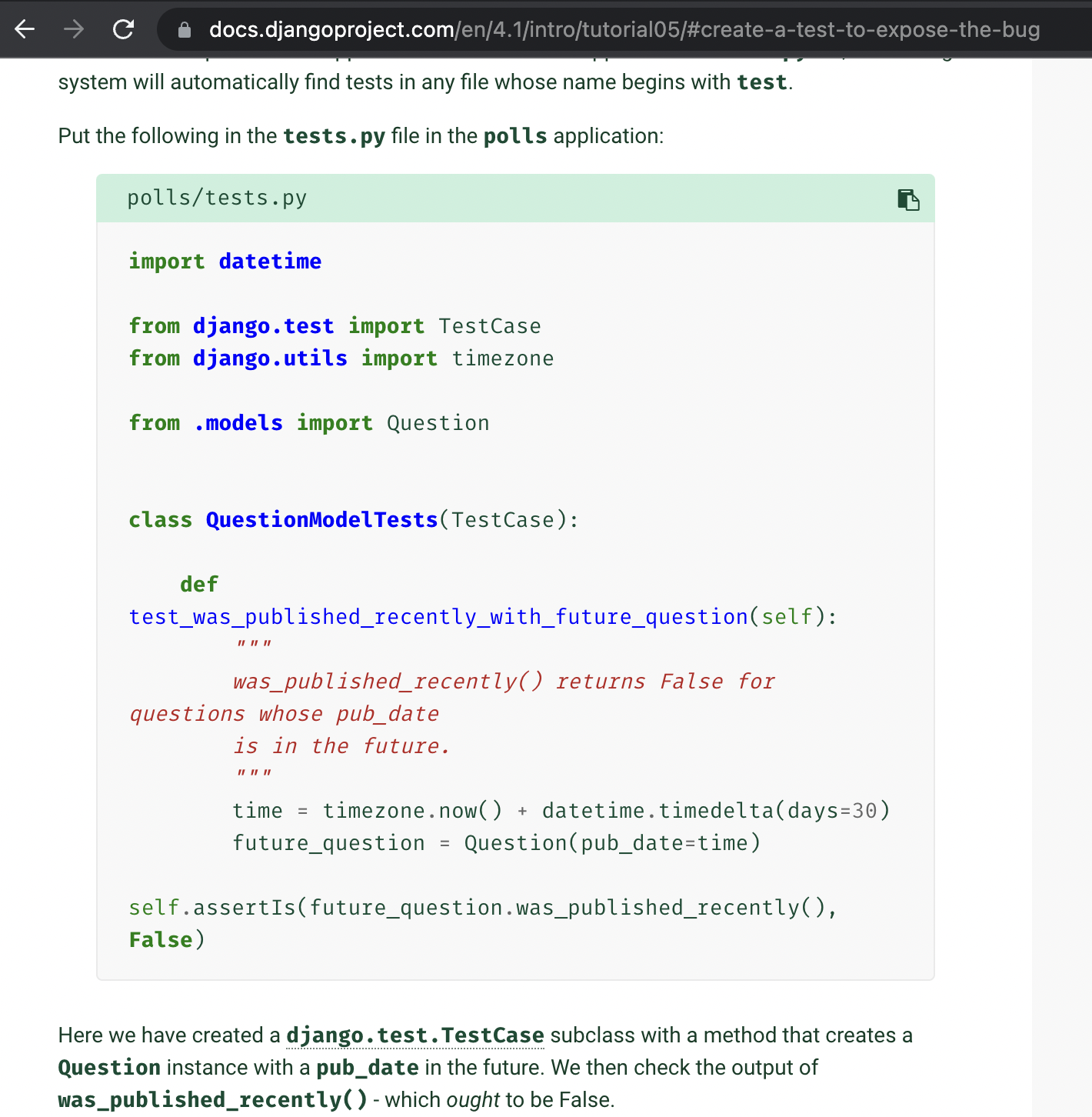Click the self.assertIs assertion line
Screen dimensions: 1092x1117
pyautogui.click(x=483, y=907)
